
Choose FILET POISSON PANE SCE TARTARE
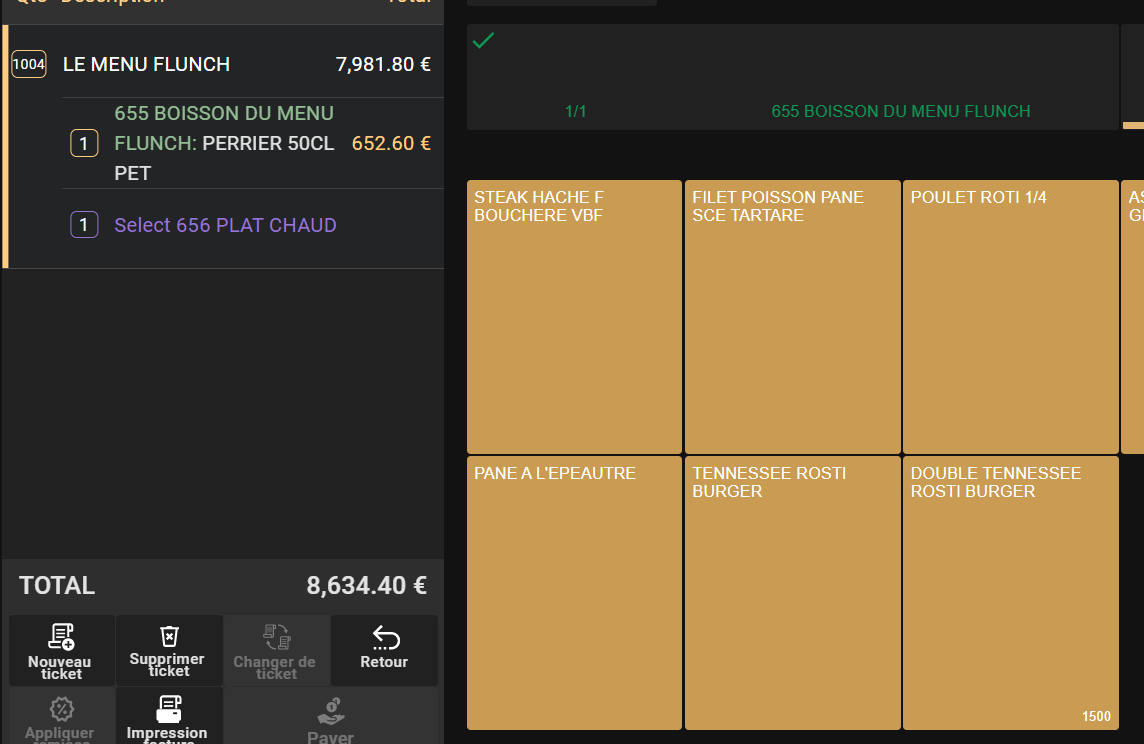[792, 317]
